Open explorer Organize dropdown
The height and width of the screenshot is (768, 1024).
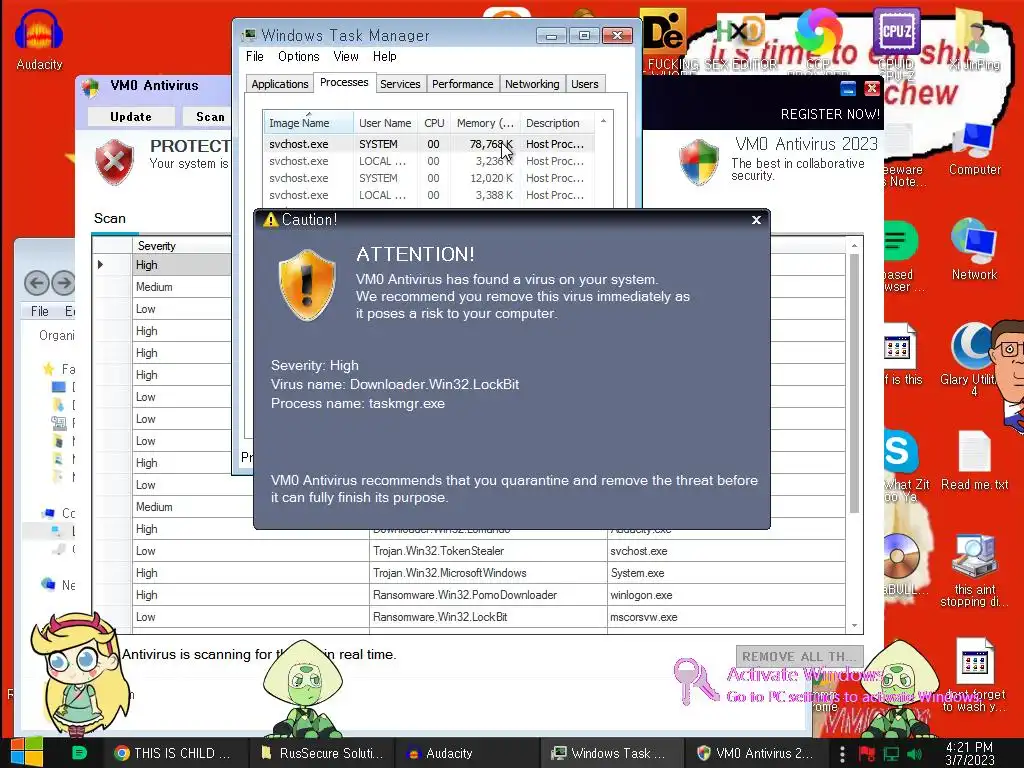click(57, 335)
